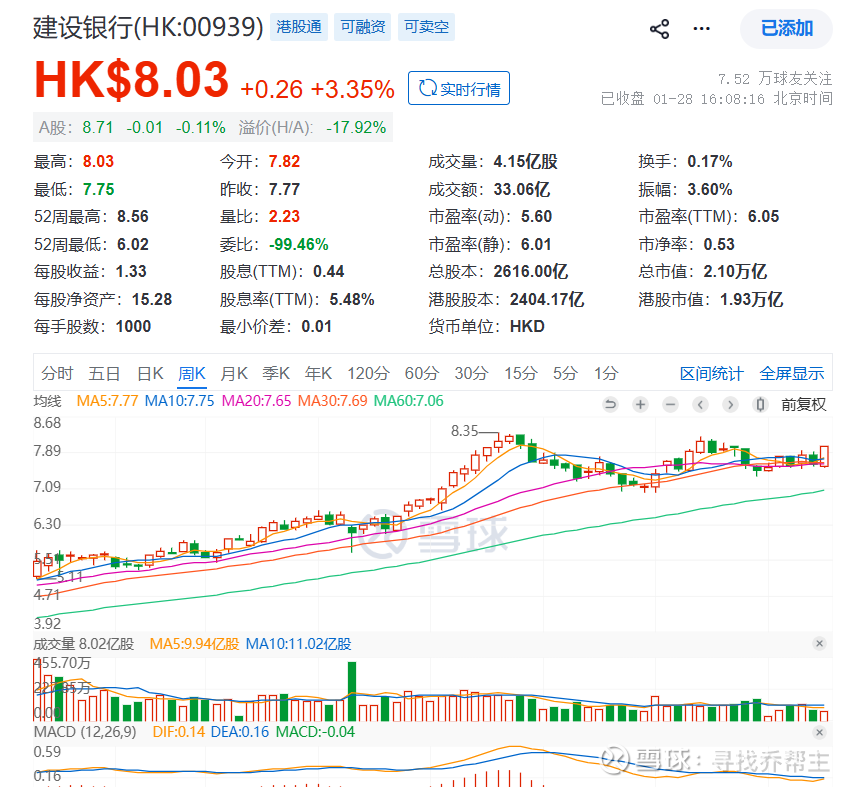Click the MA60:7.06 moving average label
Image resolution: width=855 pixels, height=787 pixels.
409,401
